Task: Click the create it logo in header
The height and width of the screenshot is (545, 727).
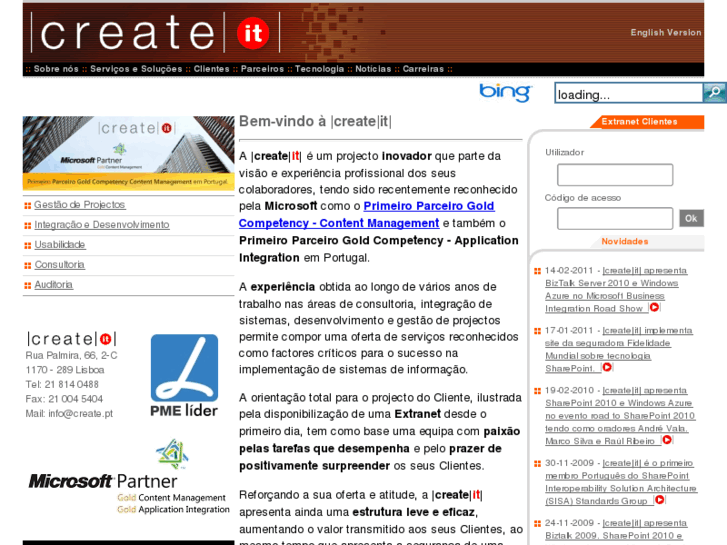Action: point(155,33)
